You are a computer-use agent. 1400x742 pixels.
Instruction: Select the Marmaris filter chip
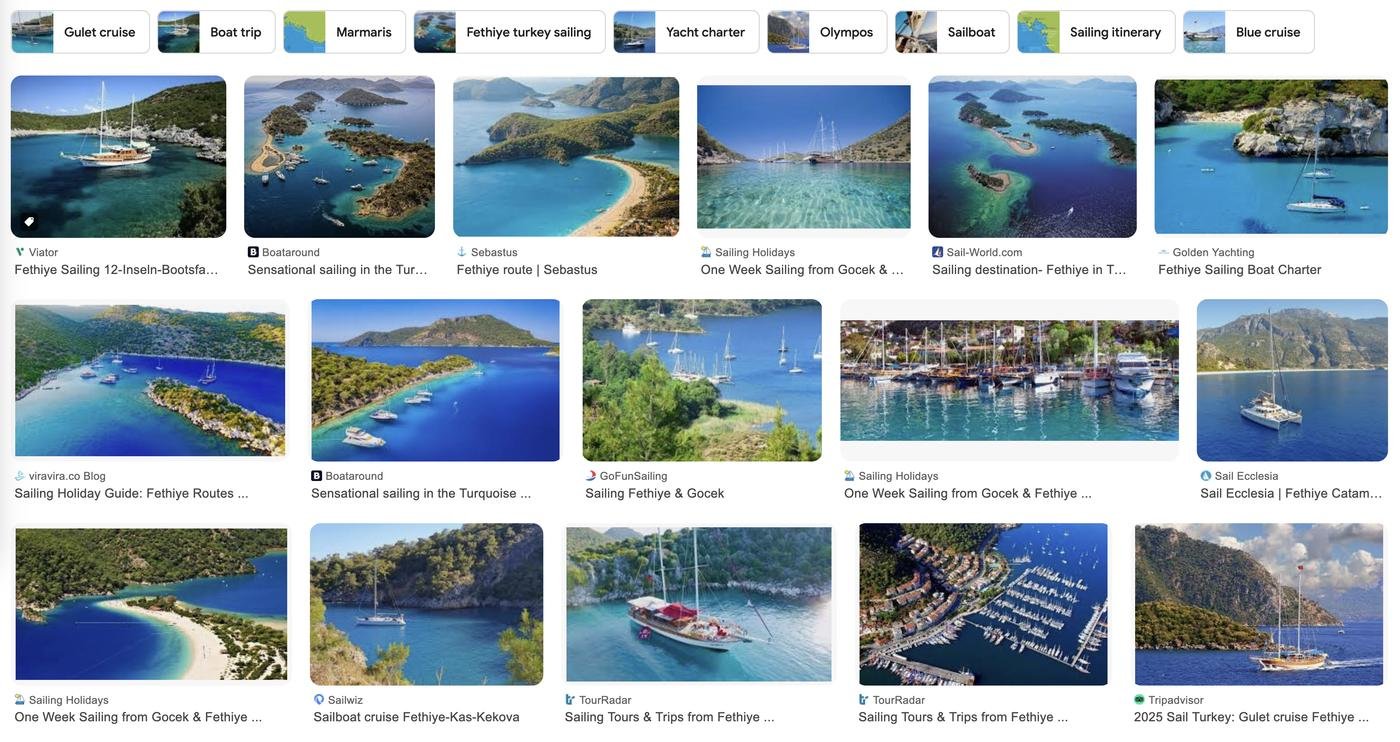coord(345,32)
